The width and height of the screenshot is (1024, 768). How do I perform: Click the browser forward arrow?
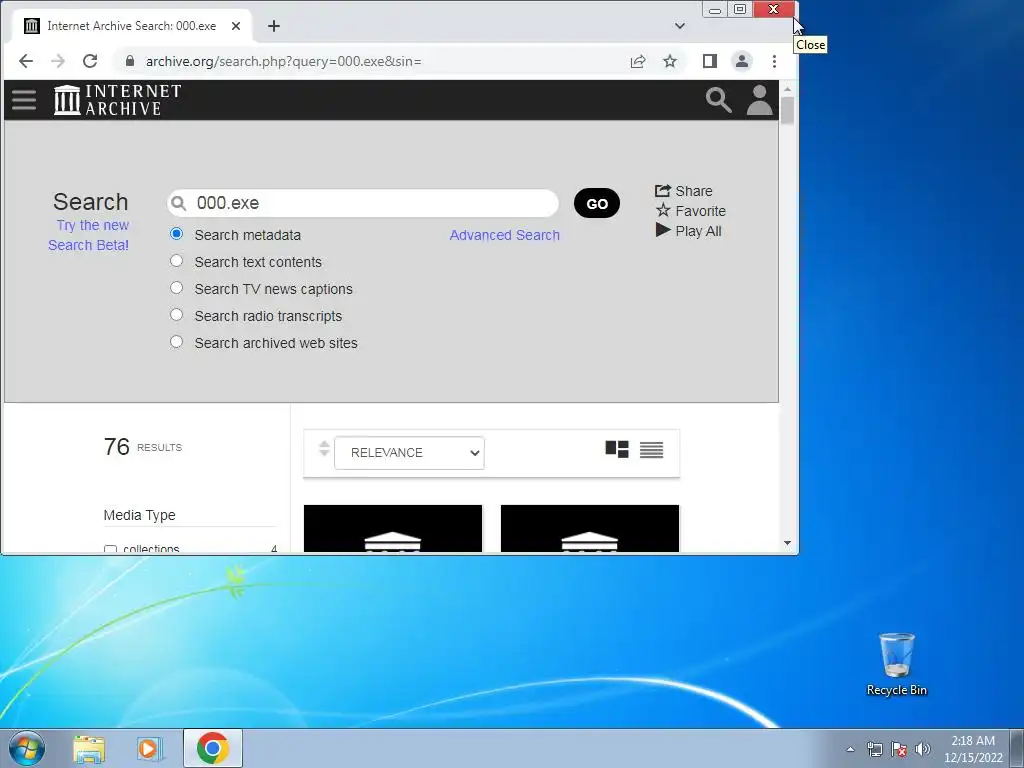[58, 61]
